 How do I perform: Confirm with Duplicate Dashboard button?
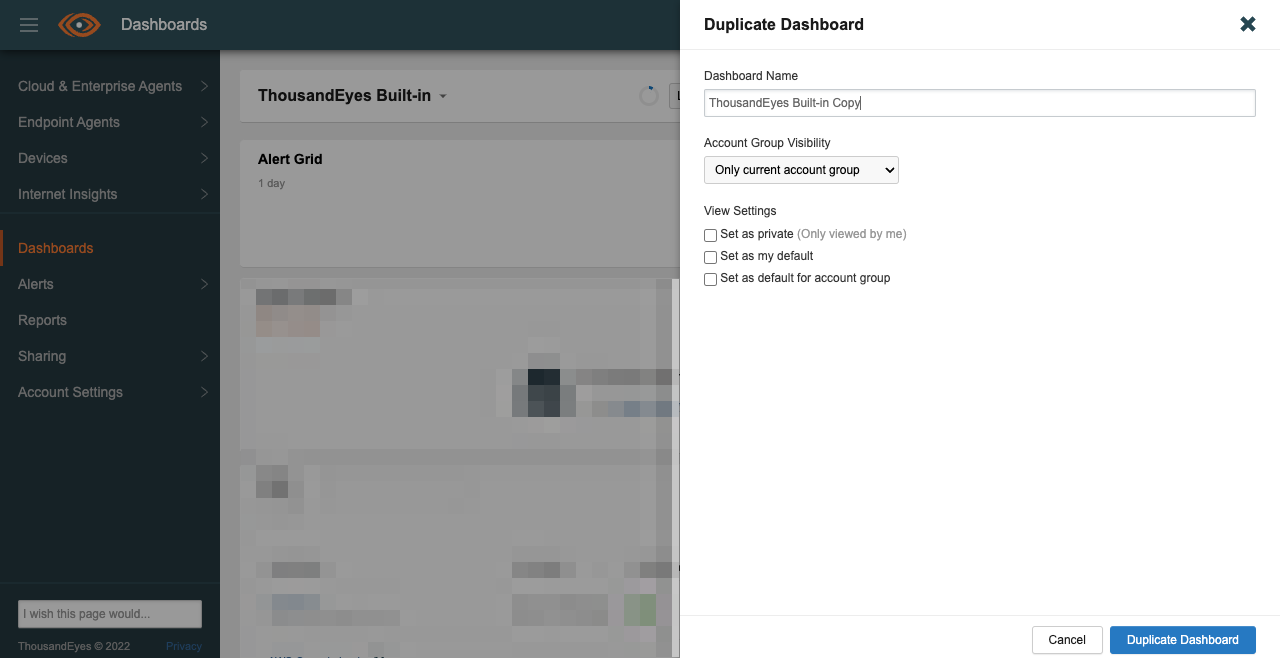pyautogui.click(x=1183, y=640)
